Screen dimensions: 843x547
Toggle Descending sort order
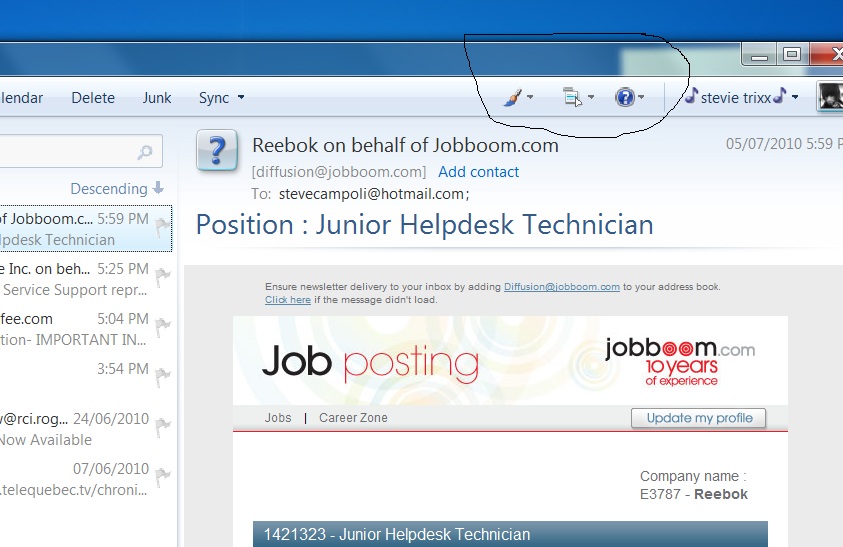pos(117,189)
